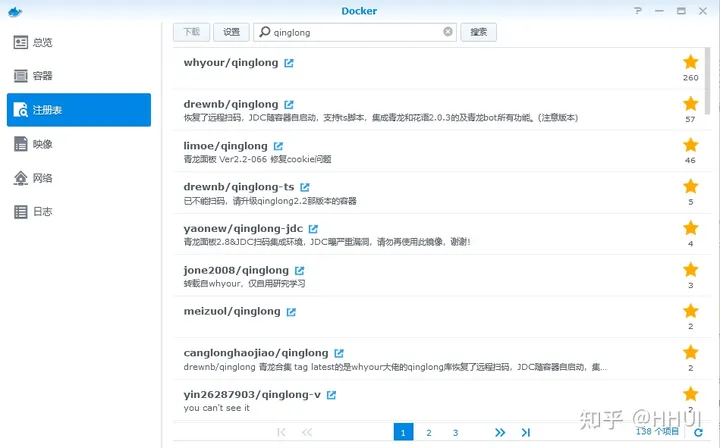
Task: Go to page 1
Action: click(x=403, y=432)
